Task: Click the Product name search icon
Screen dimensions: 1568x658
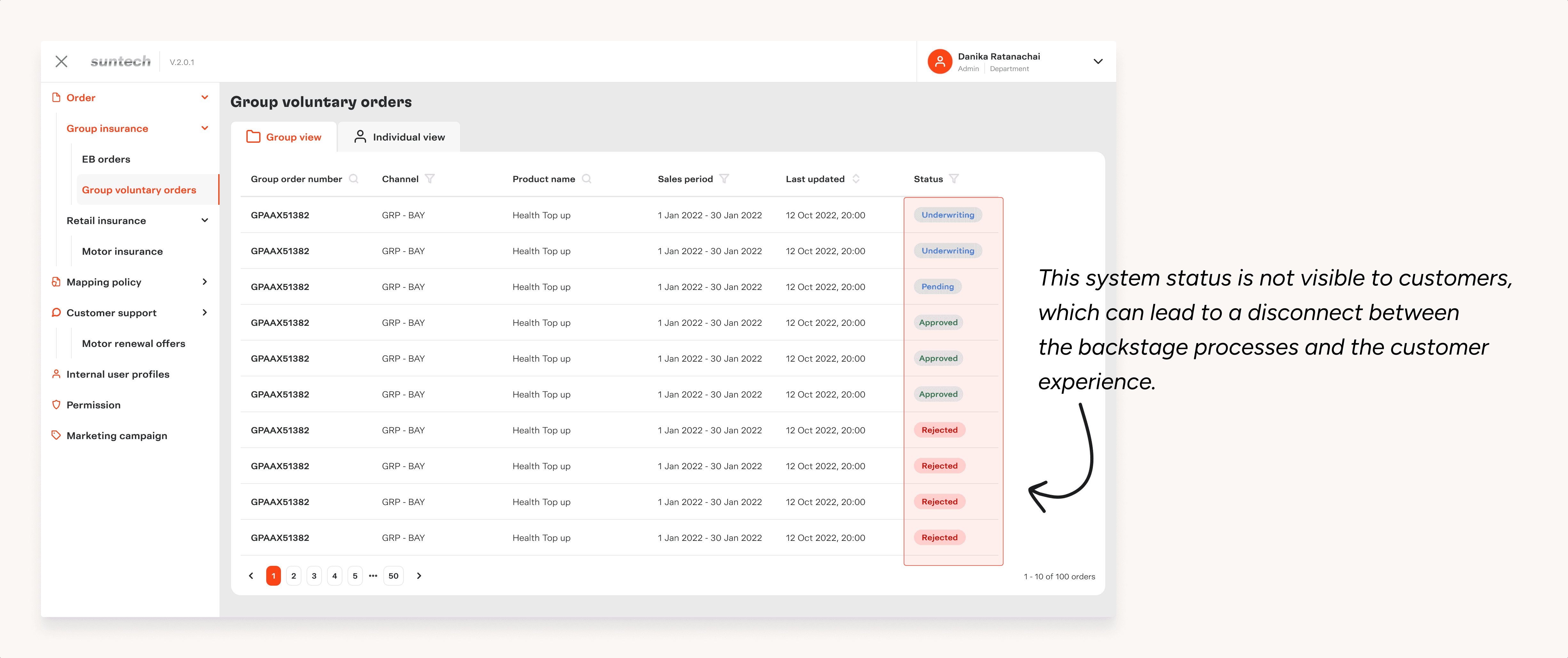Action: tap(587, 179)
